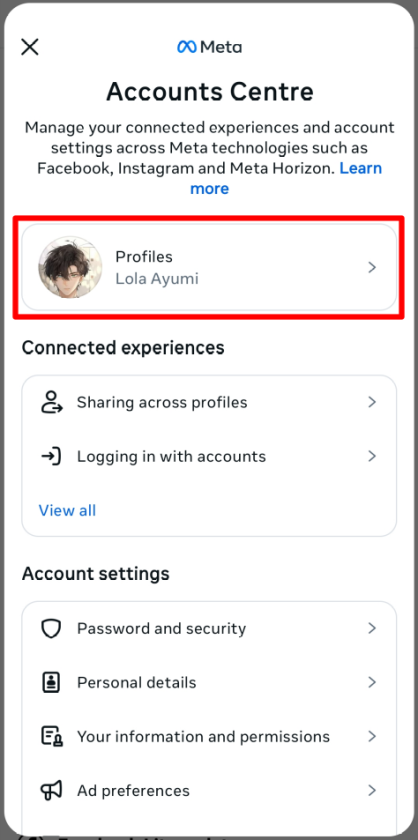Viewport: 418px width, 840px height.
Task: Tap the Password and security shield icon
Action: click(52, 628)
